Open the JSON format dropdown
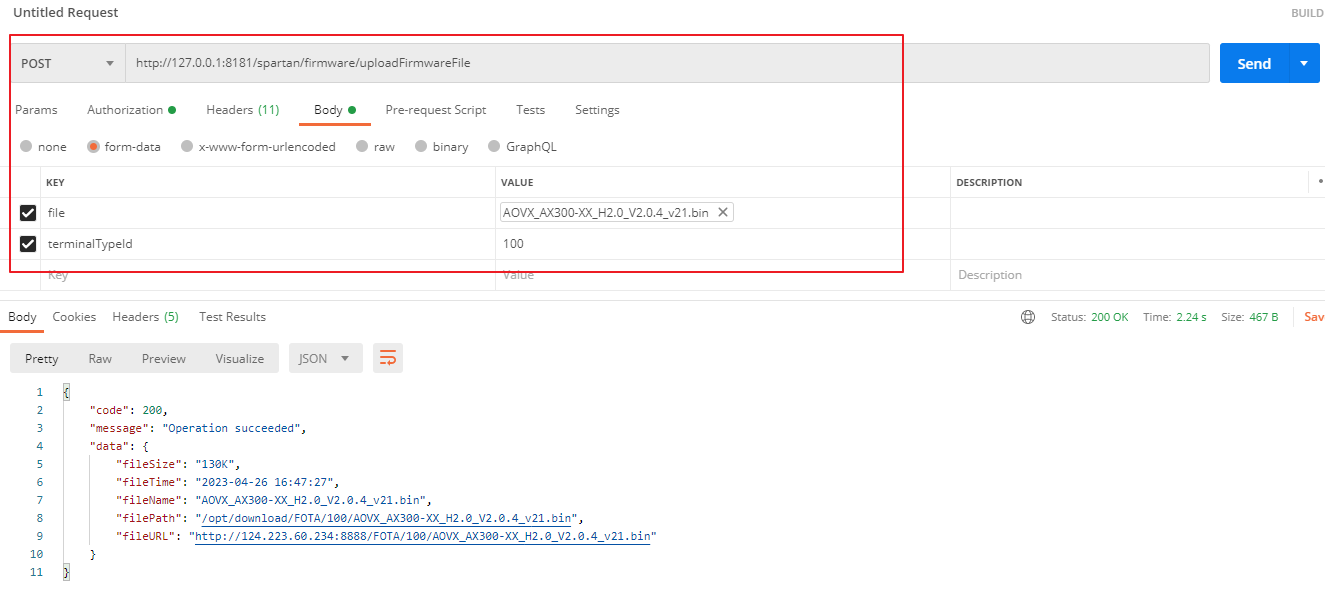 [325, 358]
